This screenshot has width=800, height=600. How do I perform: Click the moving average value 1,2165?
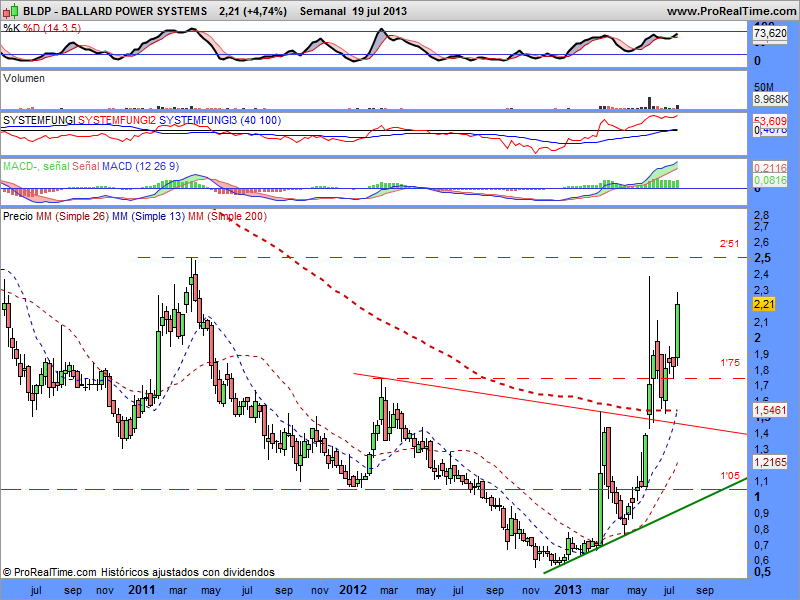tap(770, 462)
